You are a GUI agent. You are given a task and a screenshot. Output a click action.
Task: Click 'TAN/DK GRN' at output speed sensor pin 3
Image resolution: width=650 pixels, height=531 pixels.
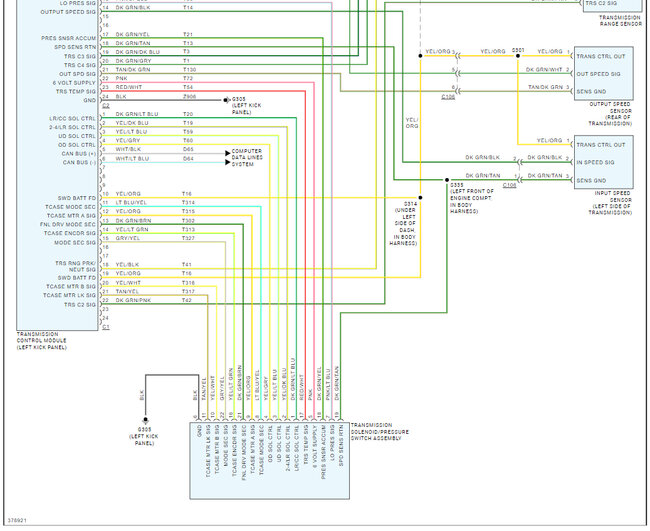545,87
